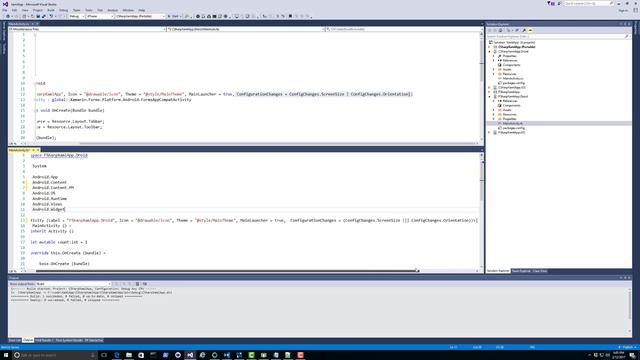Open the File menu
The width and height of the screenshot is (640, 360).
(5, 10)
